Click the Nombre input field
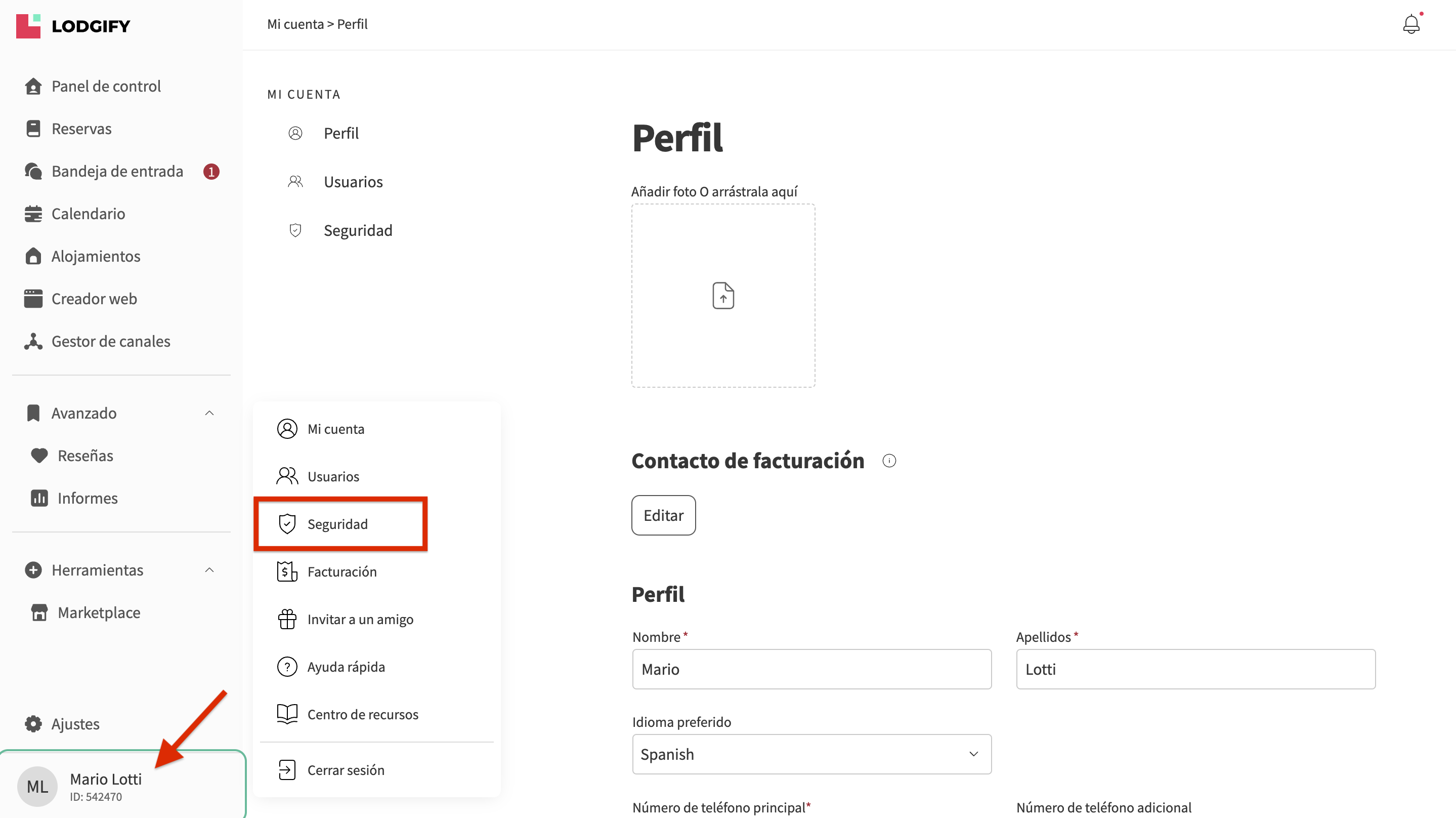 (x=811, y=669)
